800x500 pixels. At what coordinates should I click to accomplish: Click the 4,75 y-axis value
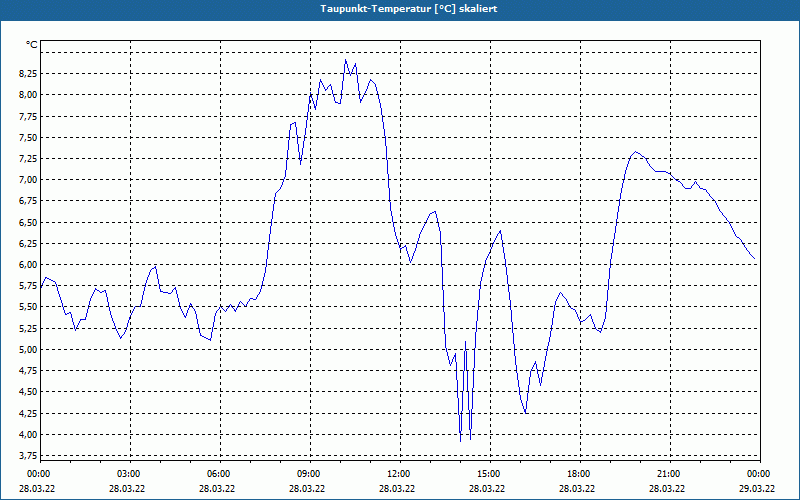(x=28, y=370)
